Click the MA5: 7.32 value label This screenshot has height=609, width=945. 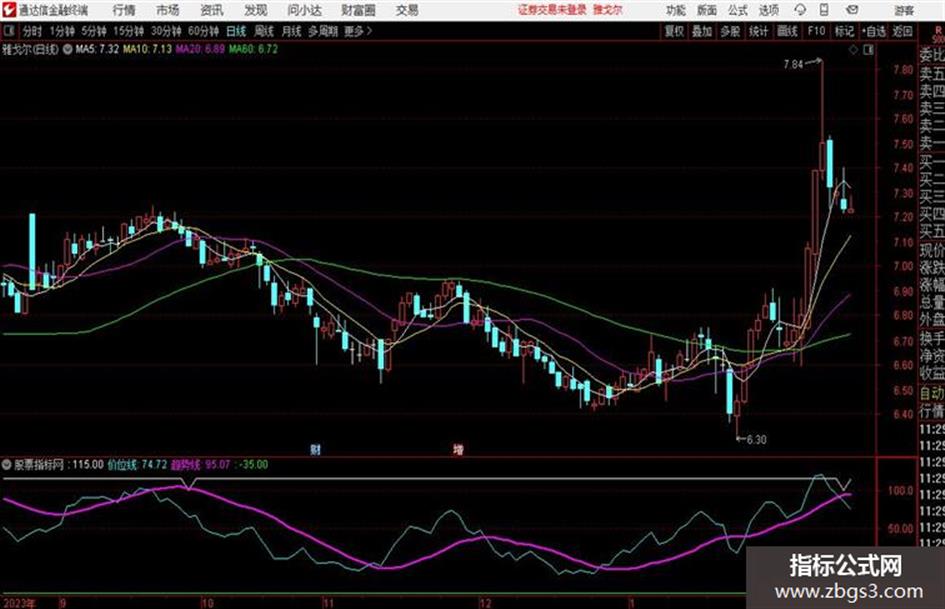click(97, 49)
